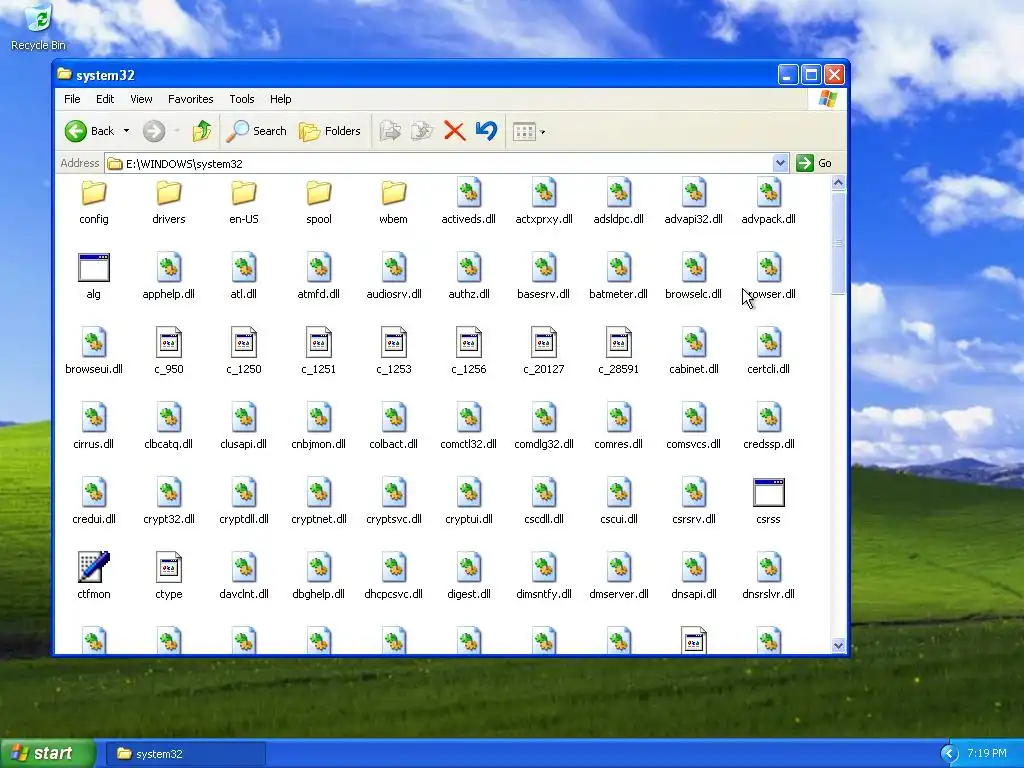The width and height of the screenshot is (1024, 768).
Task: Click the cscui.dll file name
Action: pos(618,519)
